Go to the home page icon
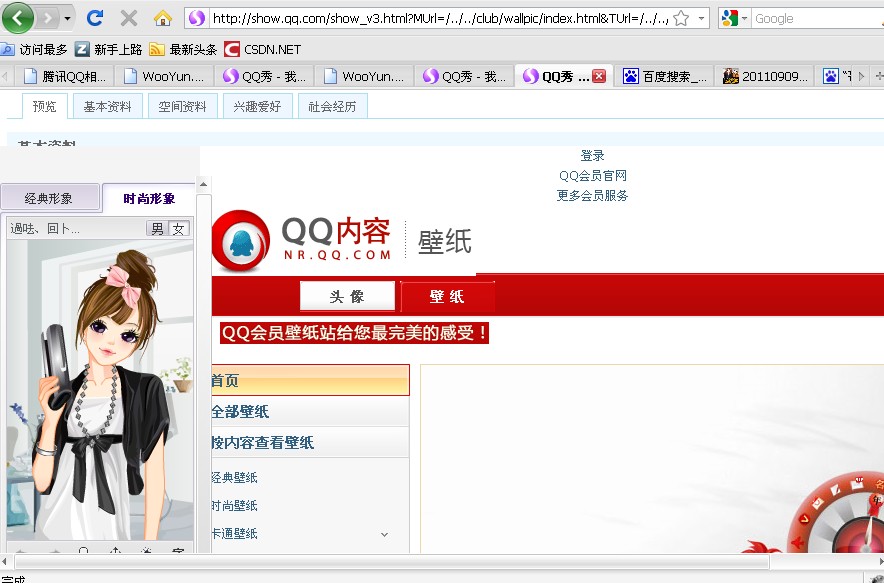 162,19
